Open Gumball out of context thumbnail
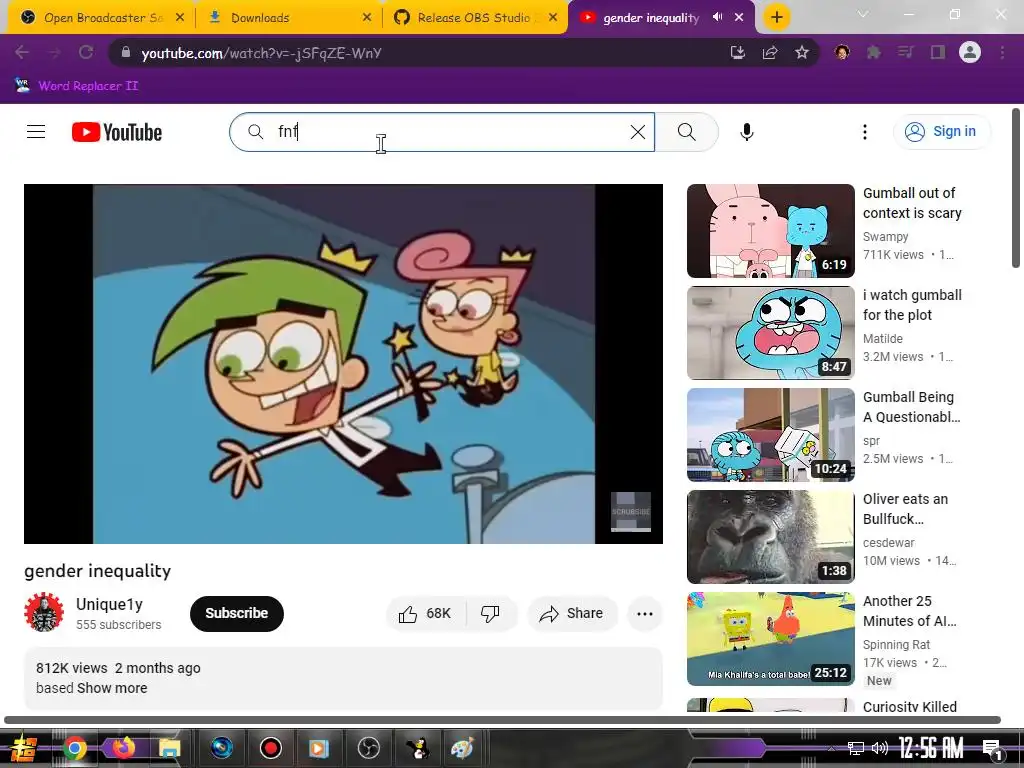1024x768 pixels. coord(771,231)
